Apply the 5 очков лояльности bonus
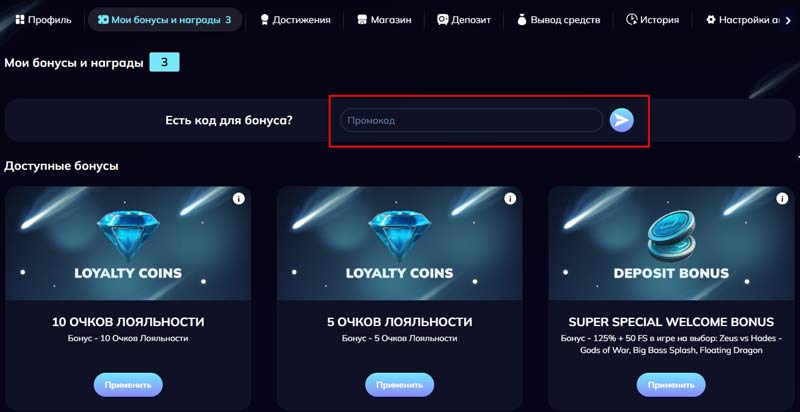800x412 pixels. click(x=400, y=384)
